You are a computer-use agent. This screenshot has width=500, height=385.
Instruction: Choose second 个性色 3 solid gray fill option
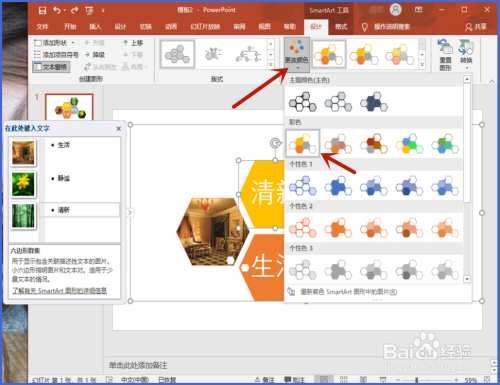[x=338, y=270]
